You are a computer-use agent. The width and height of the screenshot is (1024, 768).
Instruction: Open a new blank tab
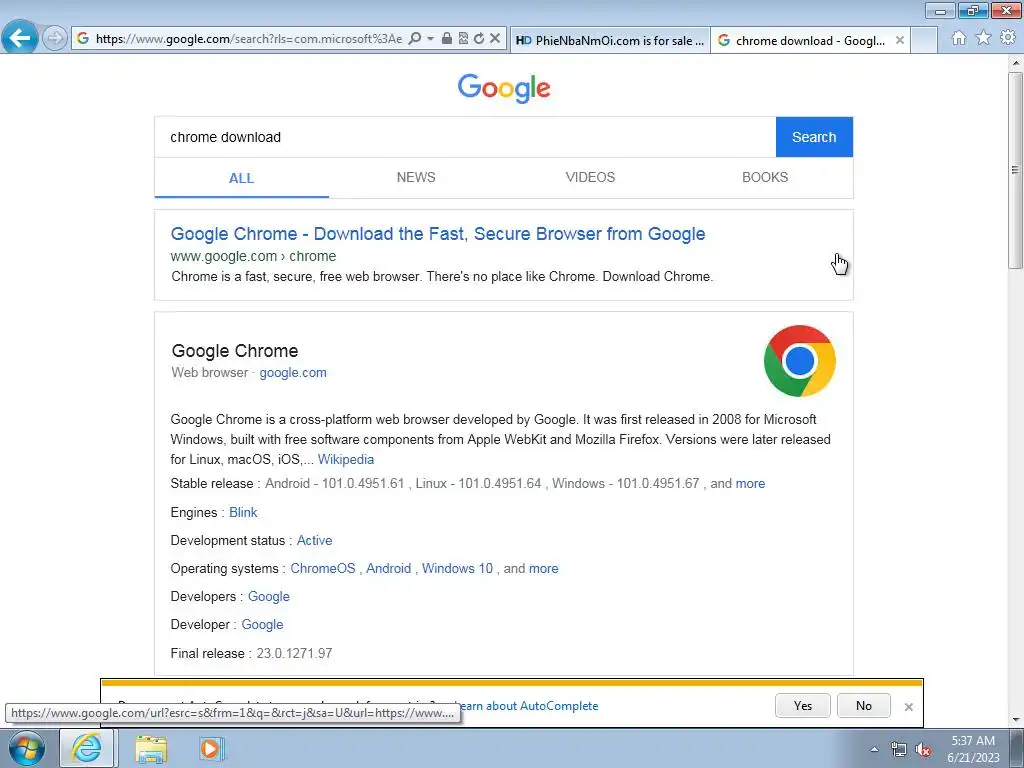924,40
